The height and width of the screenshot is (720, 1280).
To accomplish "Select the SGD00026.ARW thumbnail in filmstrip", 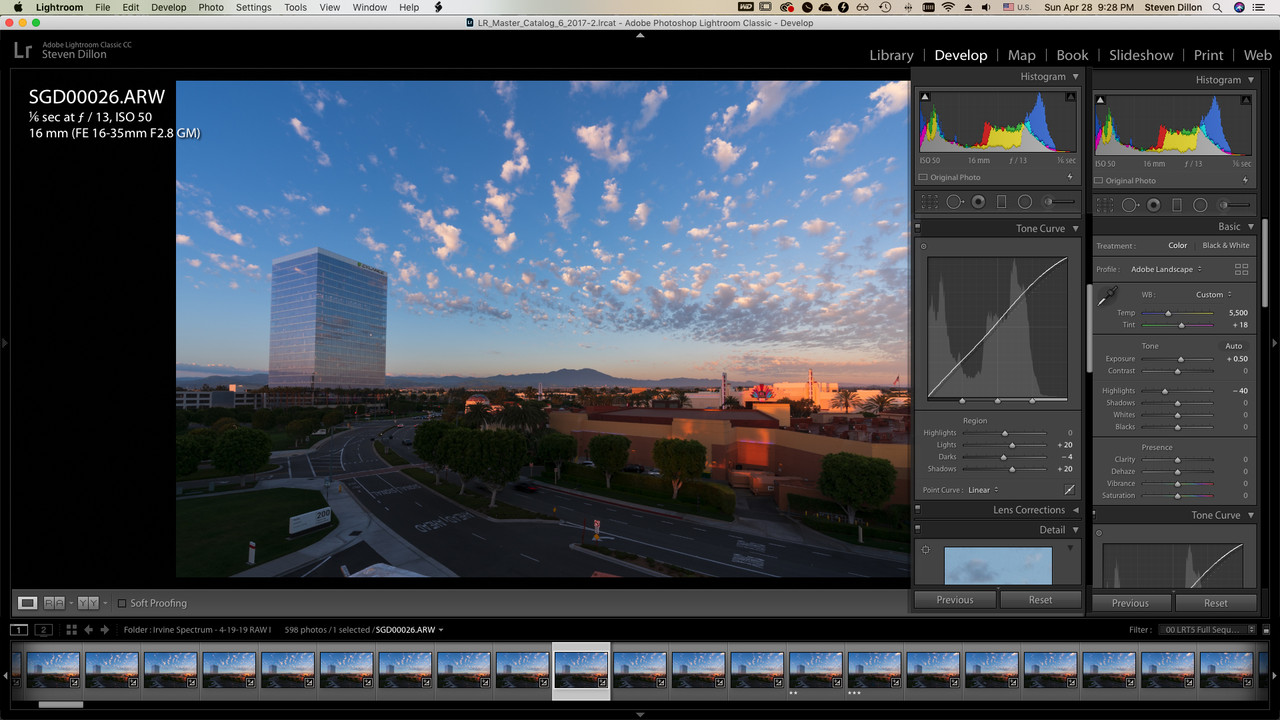I will coord(581,668).
